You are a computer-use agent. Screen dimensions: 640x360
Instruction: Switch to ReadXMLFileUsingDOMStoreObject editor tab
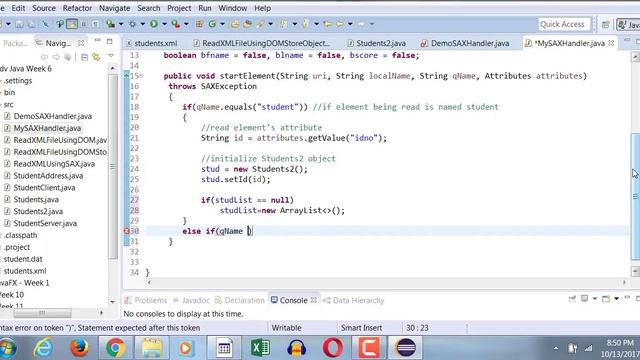click(x=262, y=43)
